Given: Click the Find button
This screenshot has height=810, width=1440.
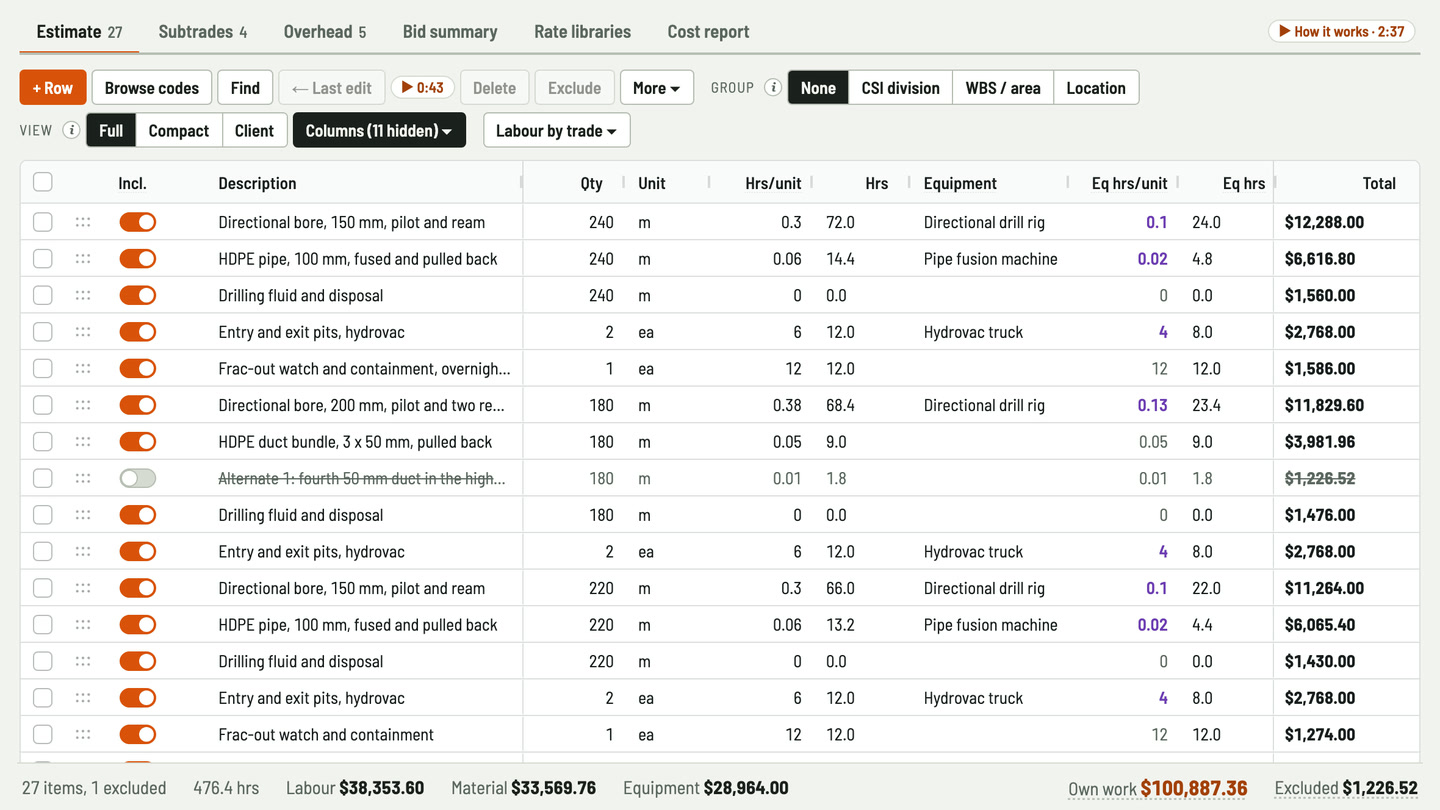Looking at the screenshot, I should (x=245, y=88).
